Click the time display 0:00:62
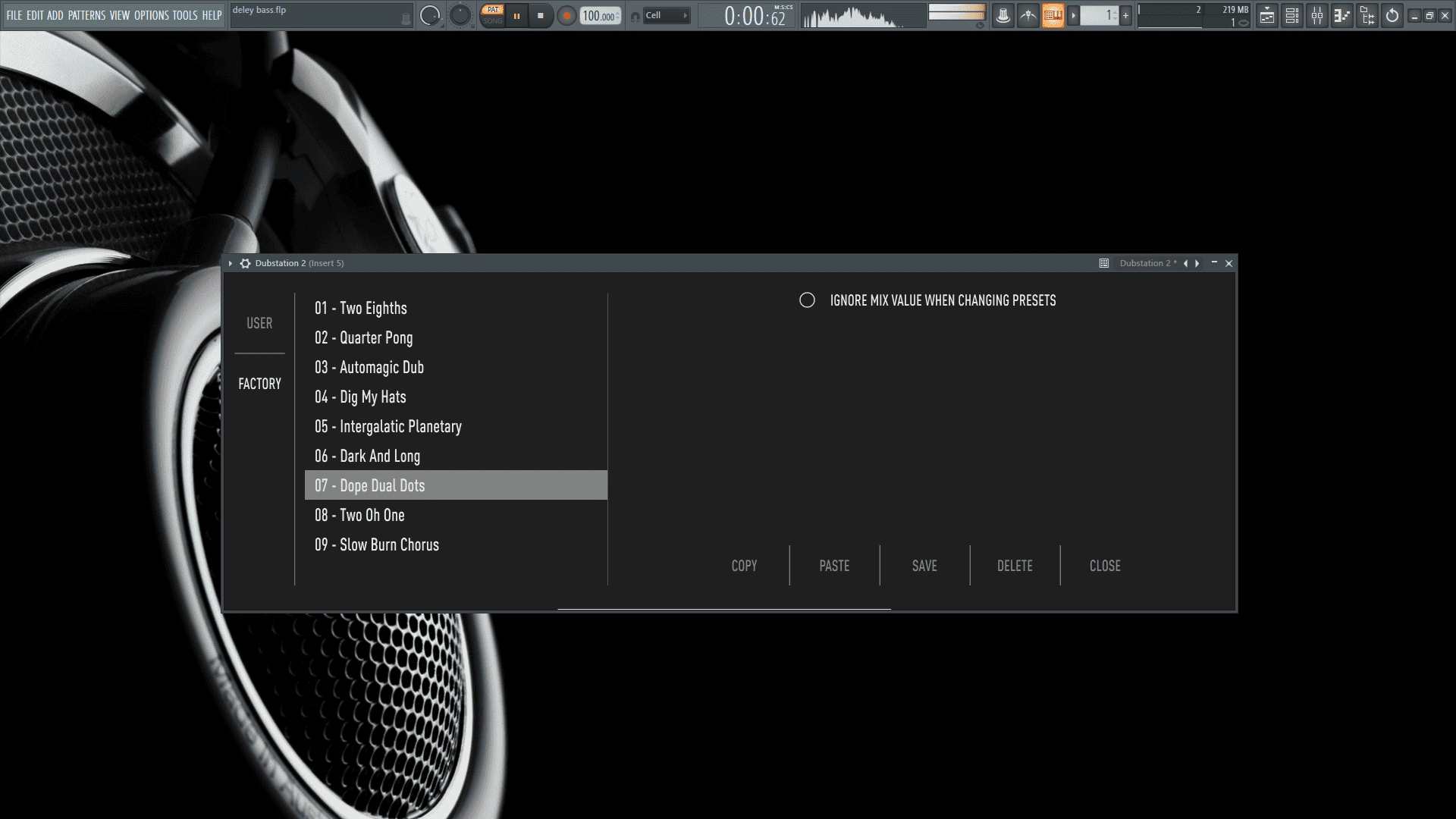The width and height of the screenshot is (1456, 819). click(x=747, y=15)
